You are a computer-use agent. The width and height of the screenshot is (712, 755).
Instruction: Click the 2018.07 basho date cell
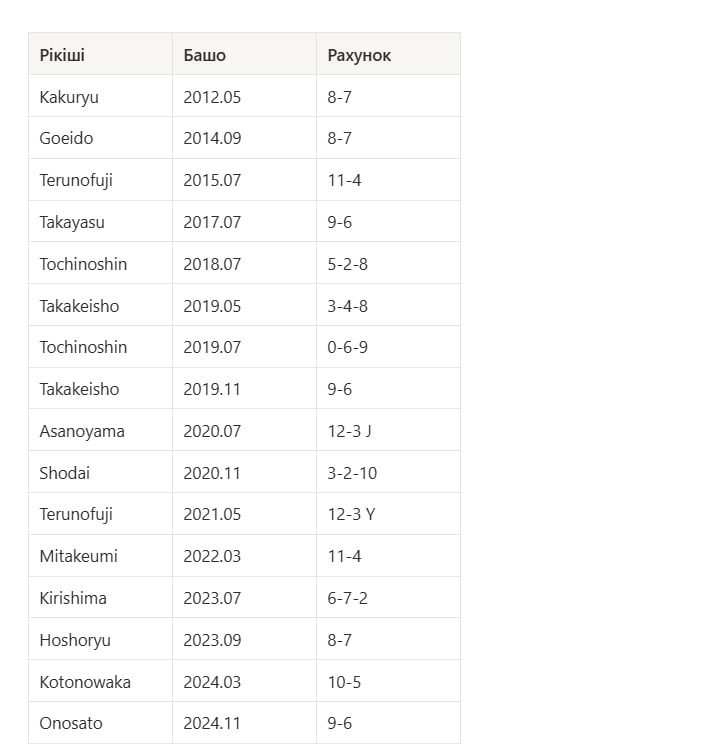click(212, 265)
